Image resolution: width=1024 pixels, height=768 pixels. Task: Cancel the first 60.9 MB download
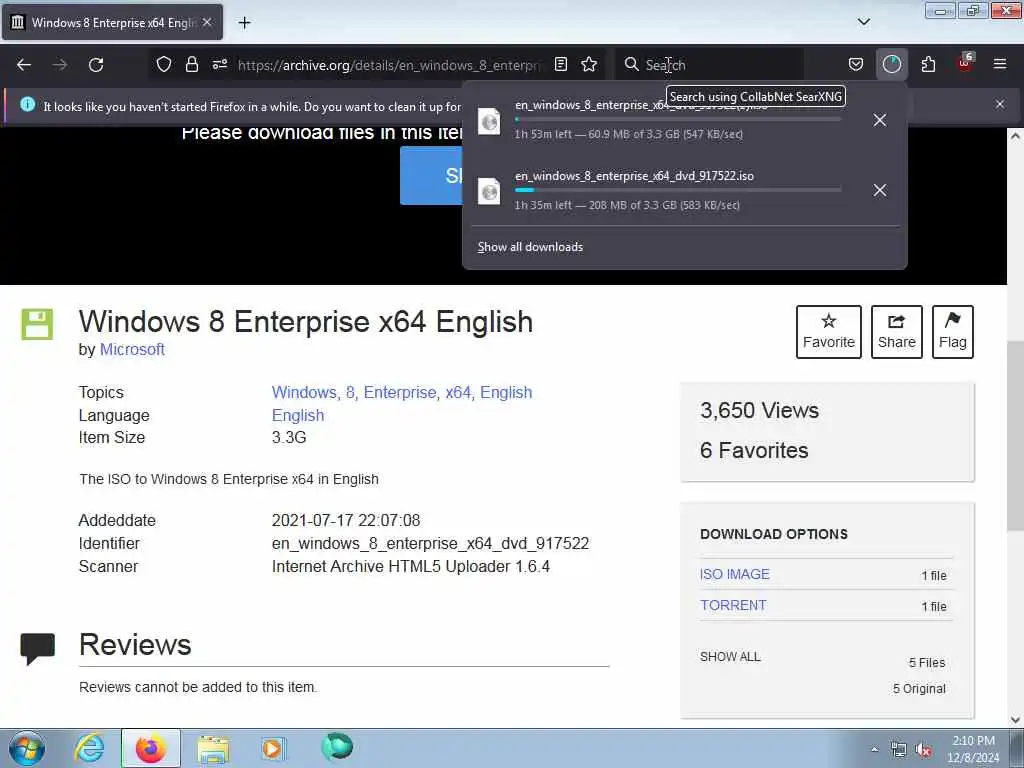[x=880, y=120]
